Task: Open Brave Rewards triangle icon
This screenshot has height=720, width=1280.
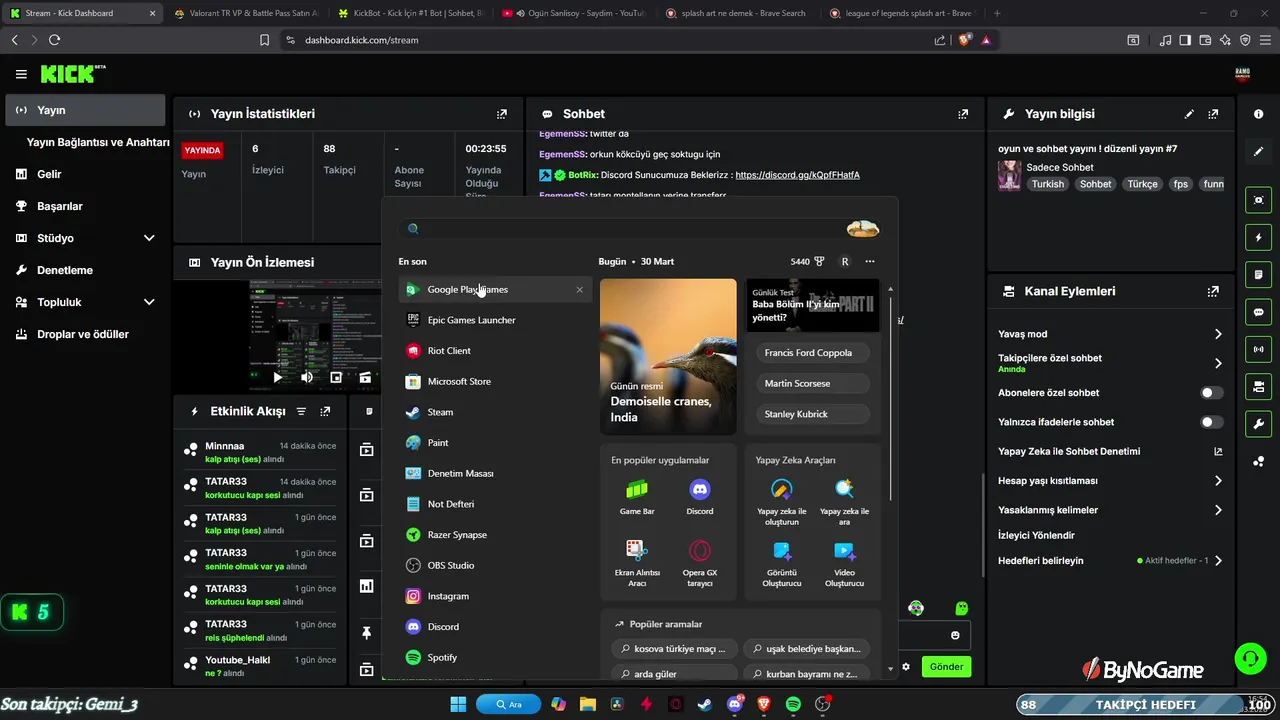Action: 986,40
